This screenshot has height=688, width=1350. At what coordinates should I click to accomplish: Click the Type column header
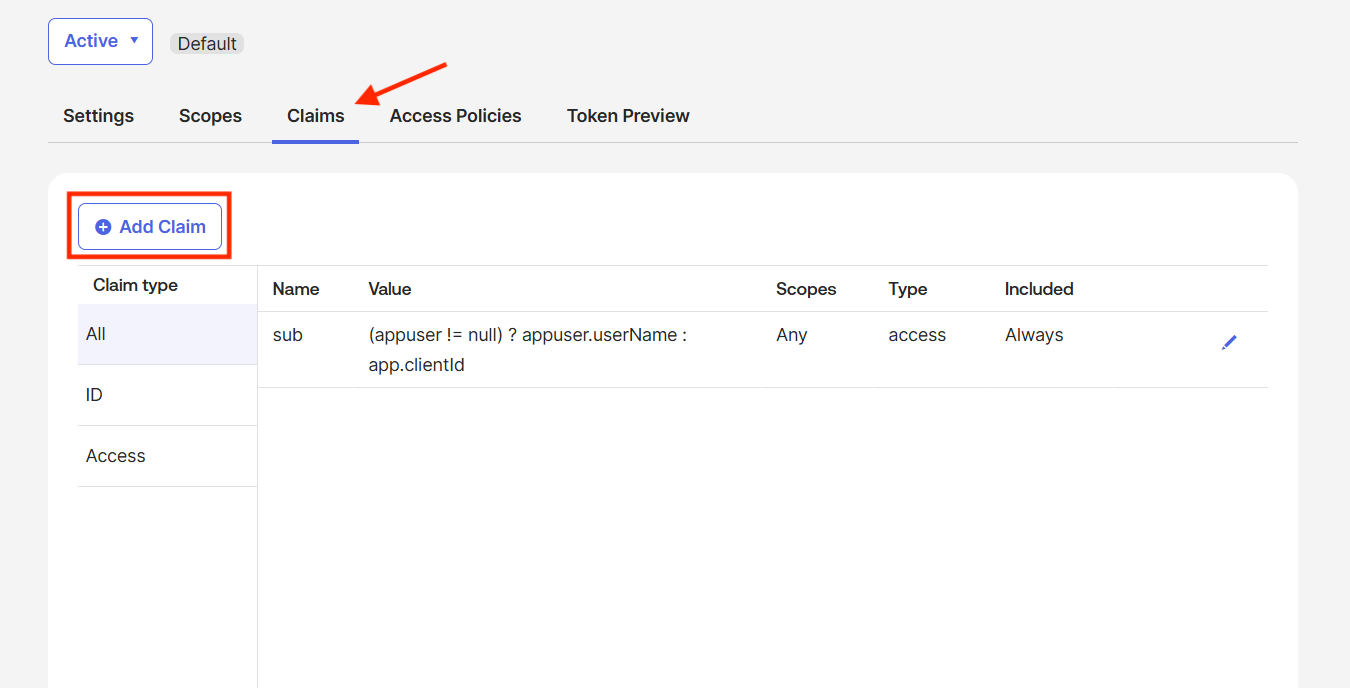(907, 289)
